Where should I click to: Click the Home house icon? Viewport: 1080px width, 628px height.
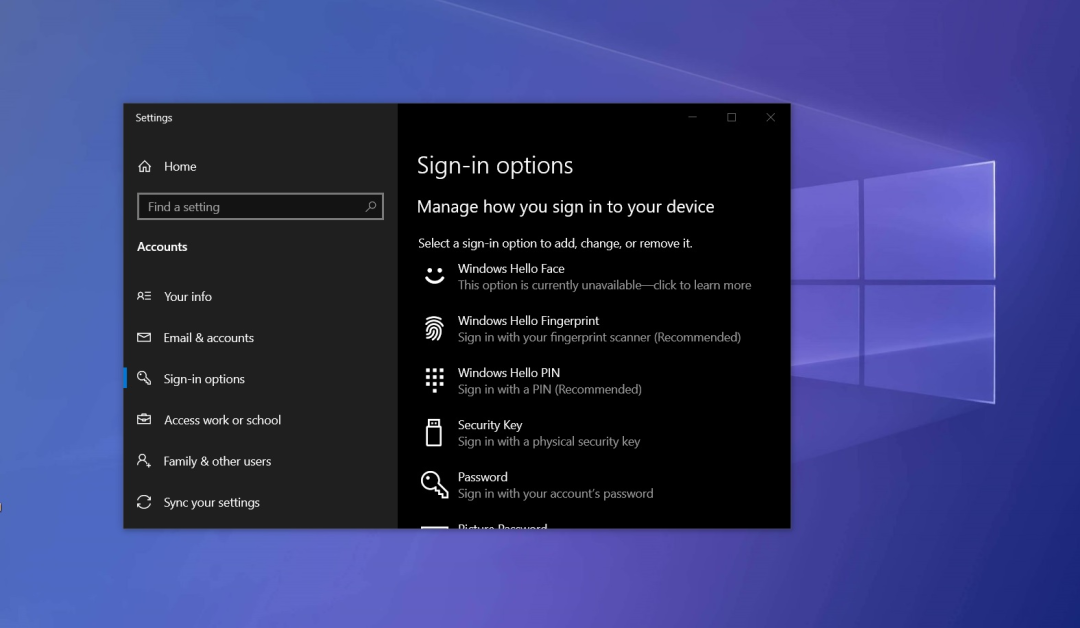pyautogui.click(x=145, y=167)
